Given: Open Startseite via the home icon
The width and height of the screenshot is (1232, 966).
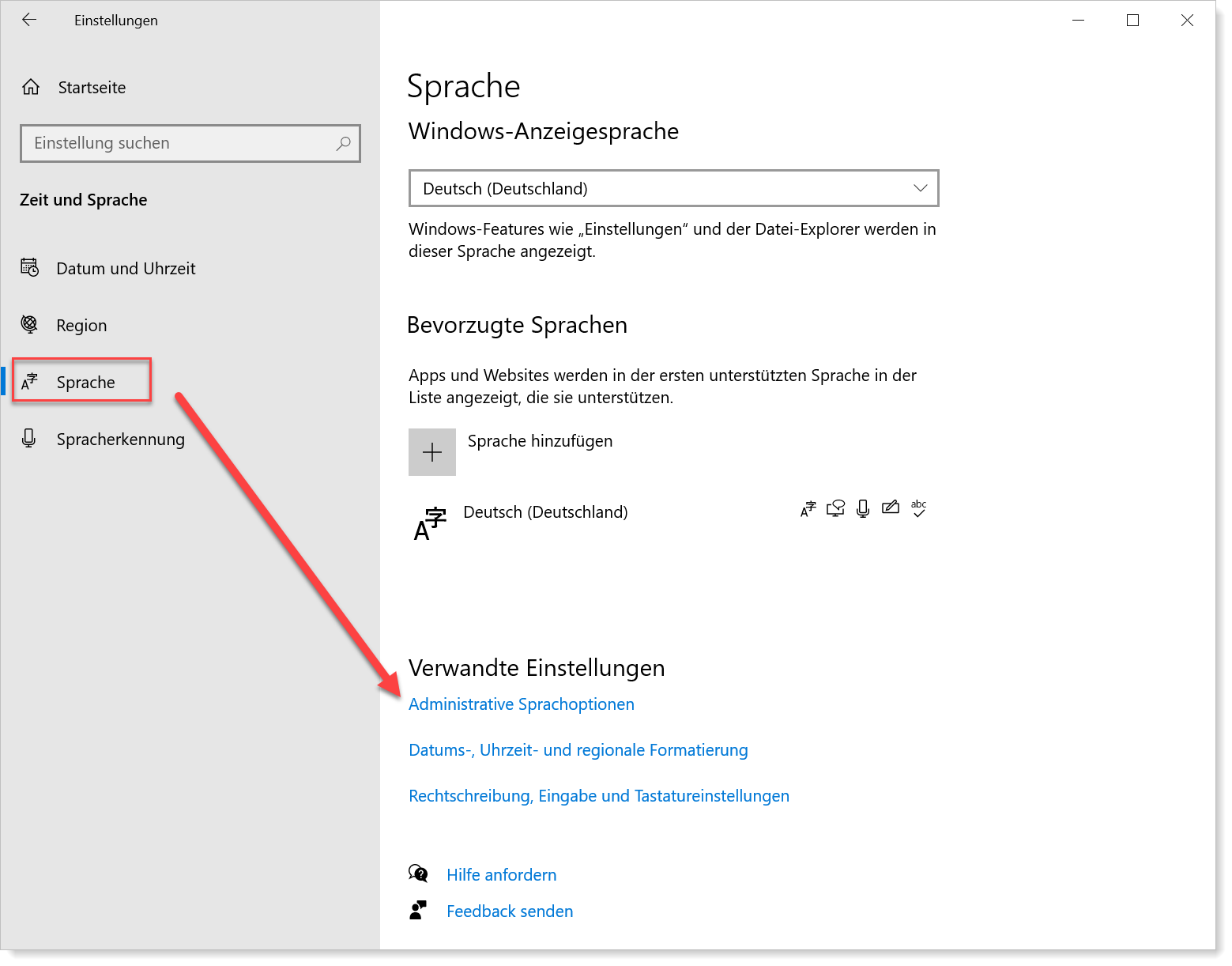Looking at the screenshot, I should 31,88.
